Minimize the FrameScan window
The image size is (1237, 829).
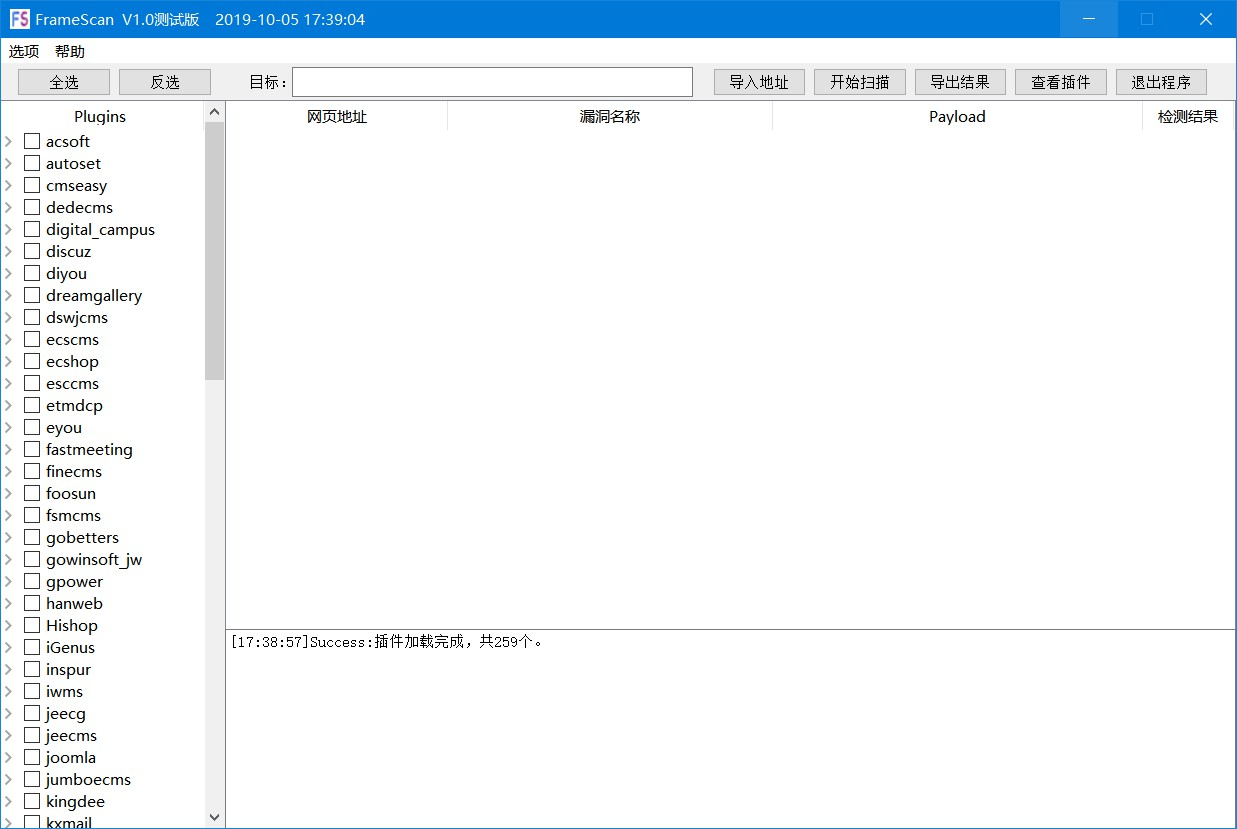coord(1089,19)
